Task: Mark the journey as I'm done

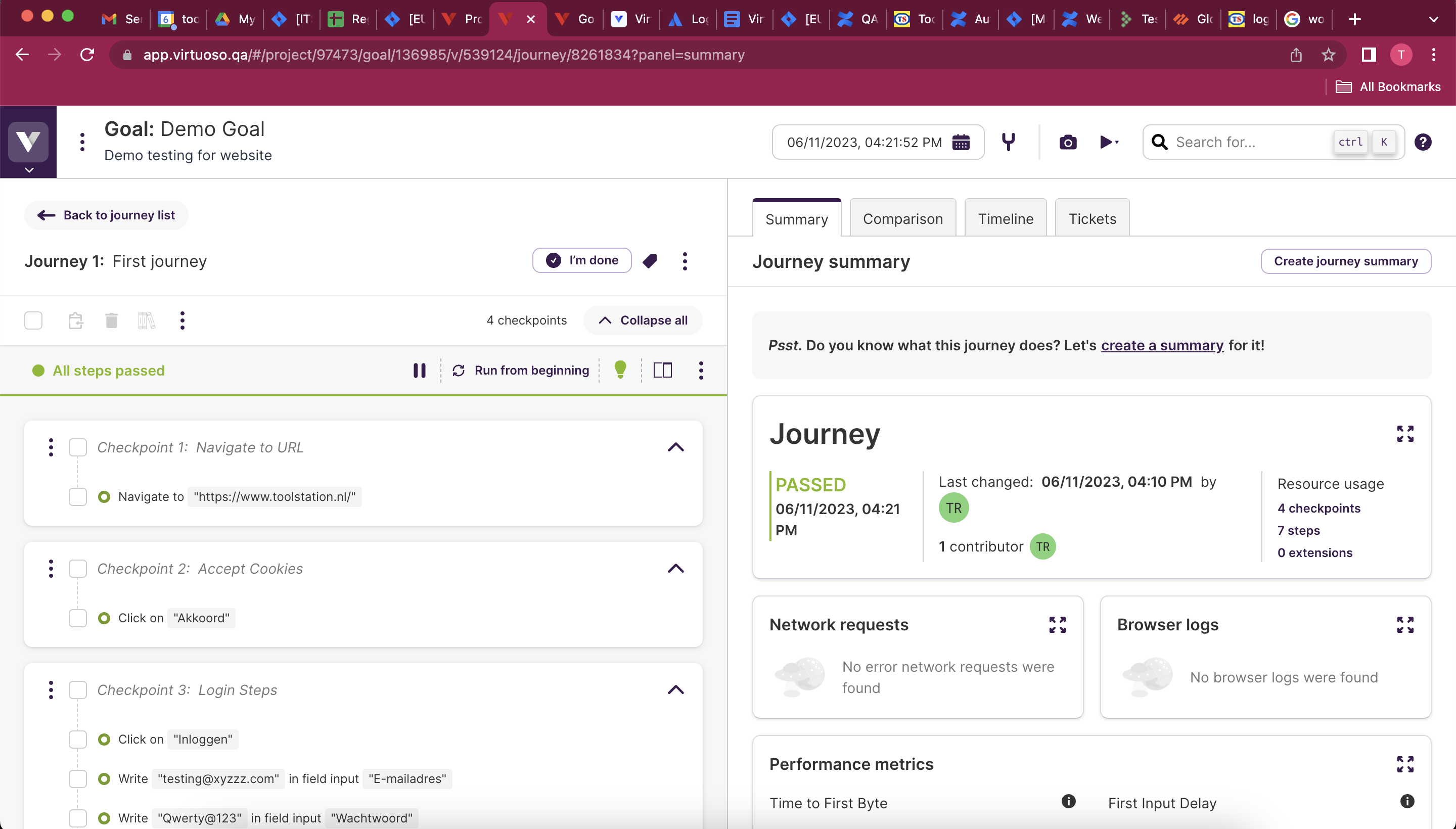Action: (581, 260)
